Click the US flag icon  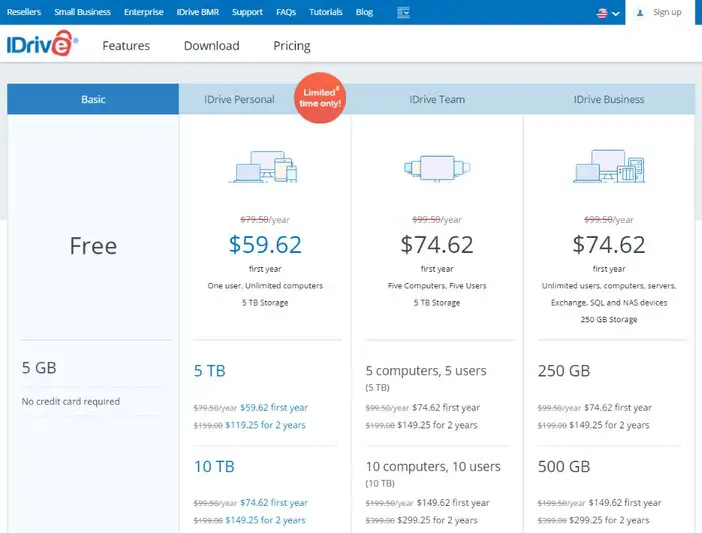[602, 13]
